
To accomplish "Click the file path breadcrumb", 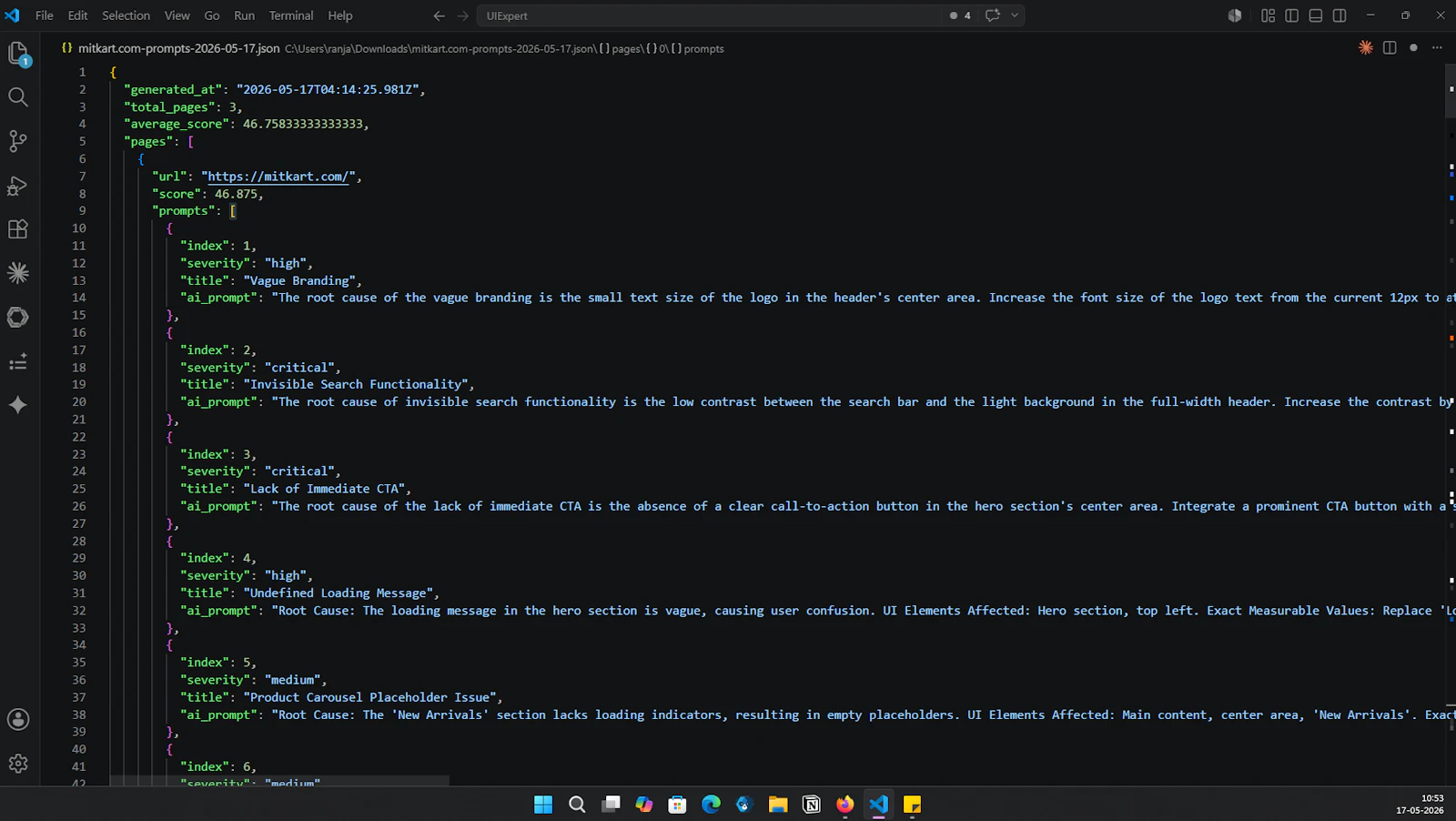I will pos(440,49).
